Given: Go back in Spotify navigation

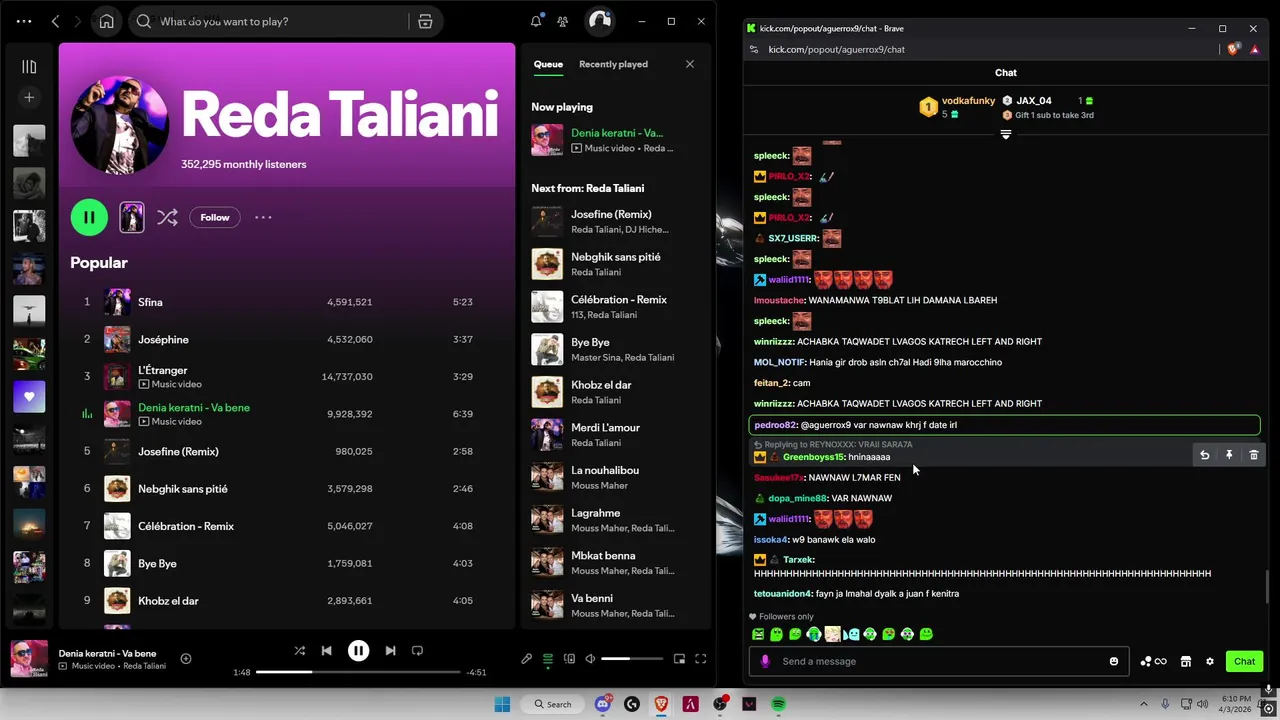Looking at the screenshot, I should coord(56,21).
